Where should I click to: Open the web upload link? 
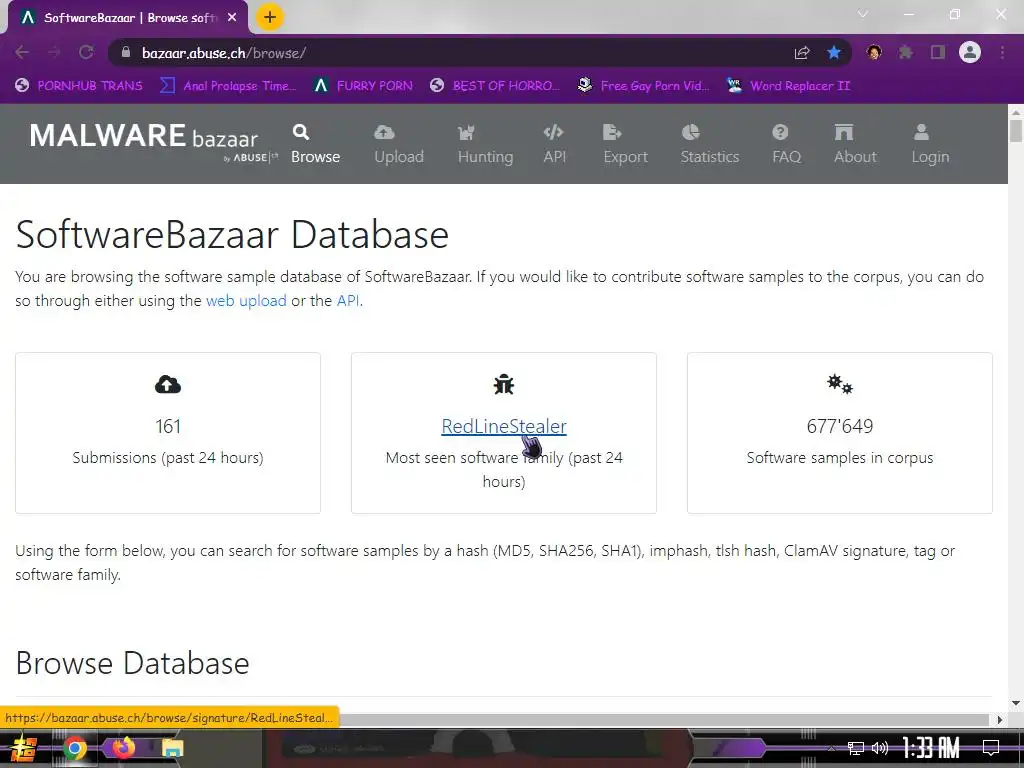[x=246, y=300]
